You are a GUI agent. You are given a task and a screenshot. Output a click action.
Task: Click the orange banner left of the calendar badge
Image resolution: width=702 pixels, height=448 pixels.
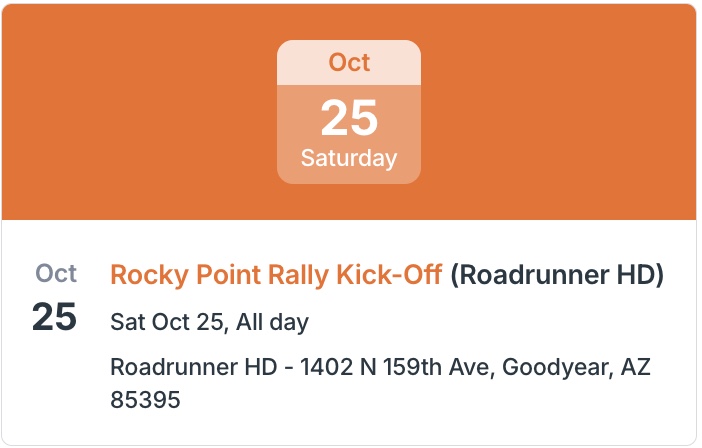[140, 112]
